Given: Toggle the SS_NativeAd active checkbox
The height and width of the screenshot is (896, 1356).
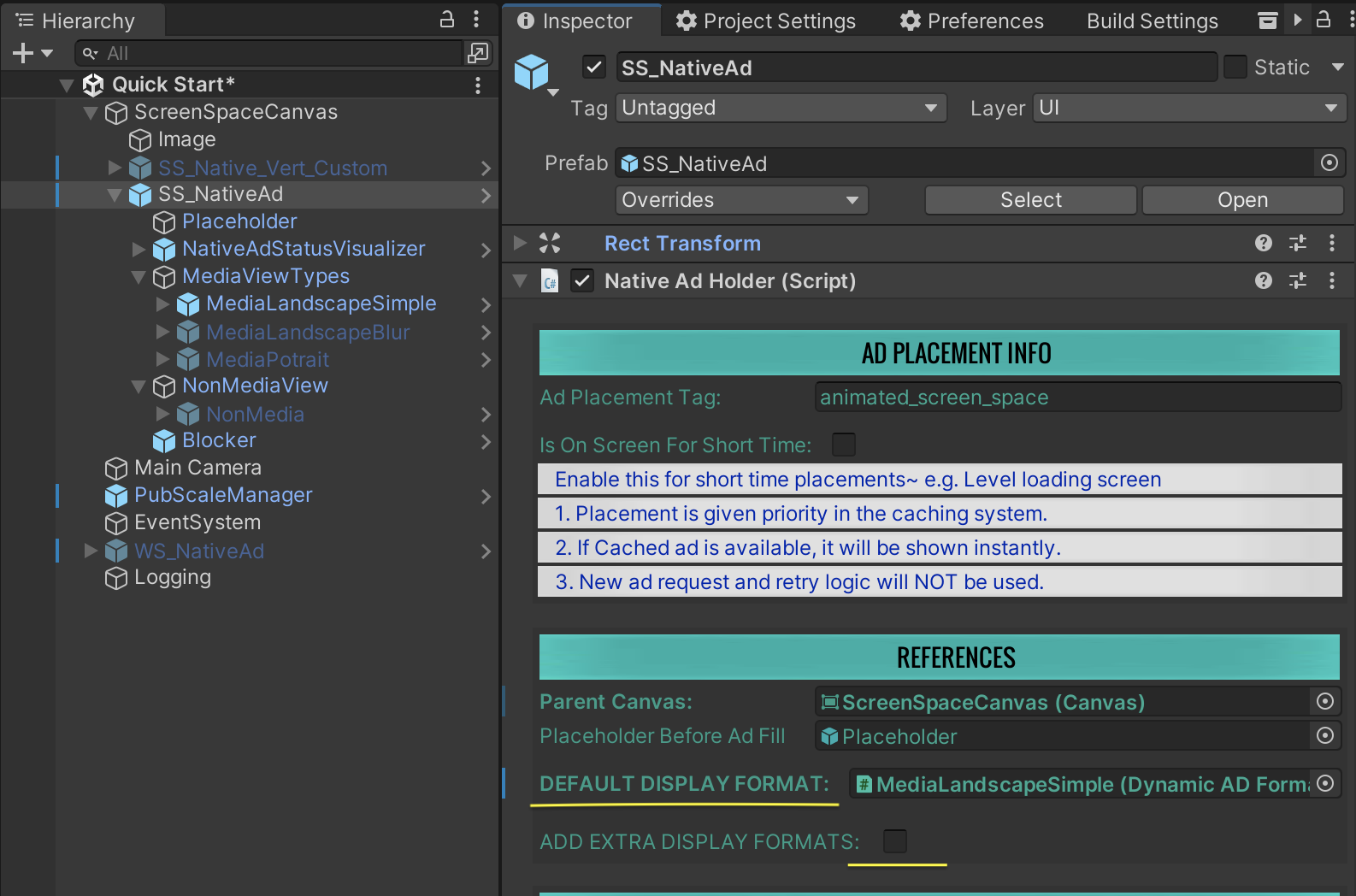Looking at the screenshot, I should 594,68.
